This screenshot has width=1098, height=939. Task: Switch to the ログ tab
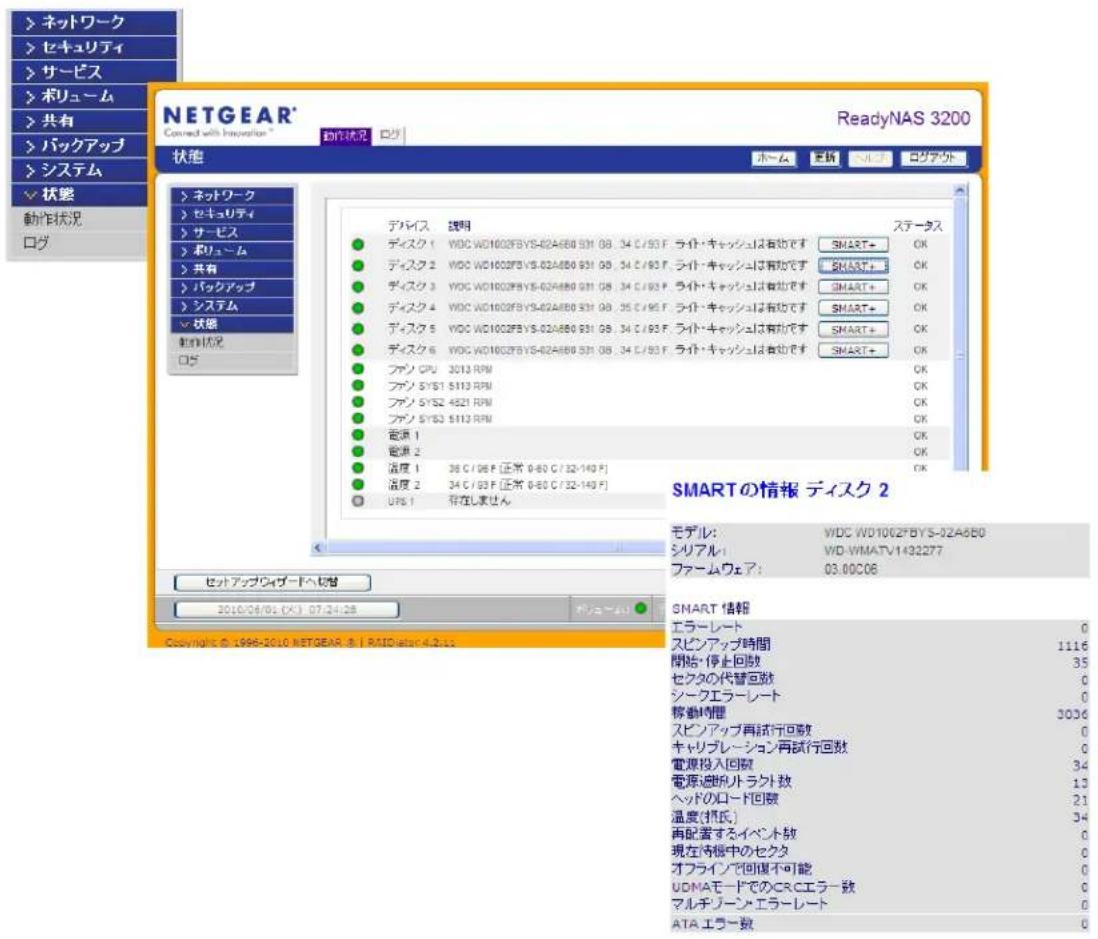(389, 134)
